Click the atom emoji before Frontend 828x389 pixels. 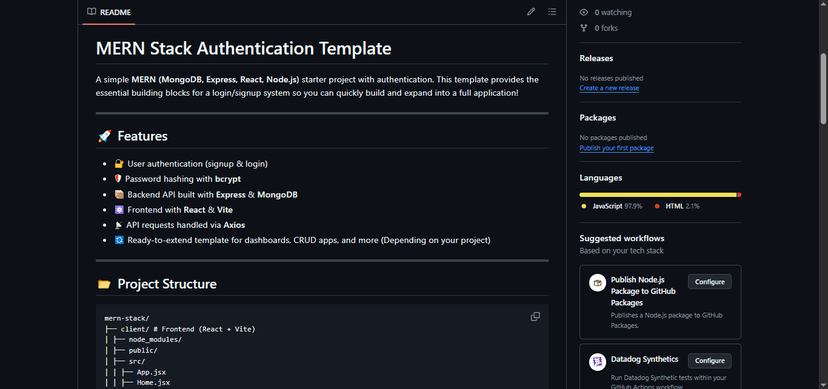119,210
